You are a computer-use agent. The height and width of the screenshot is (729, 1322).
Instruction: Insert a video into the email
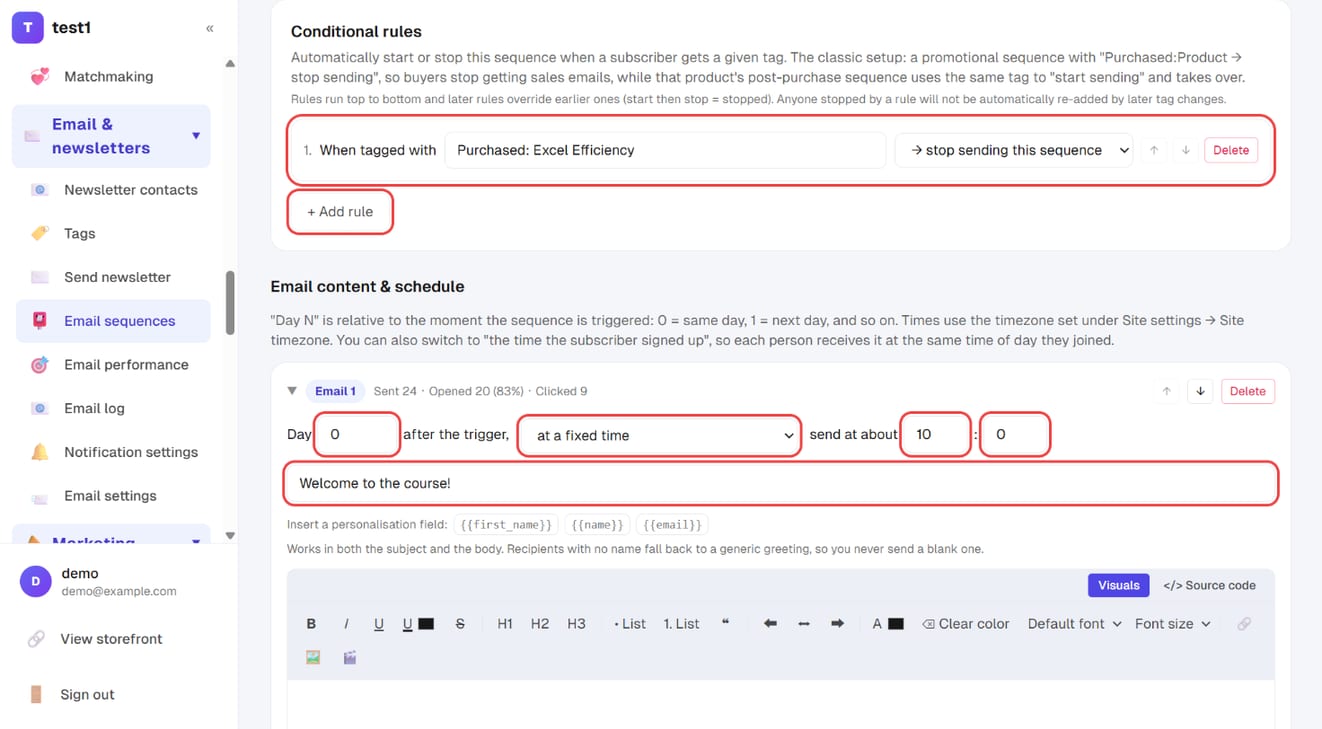(349, 658)
